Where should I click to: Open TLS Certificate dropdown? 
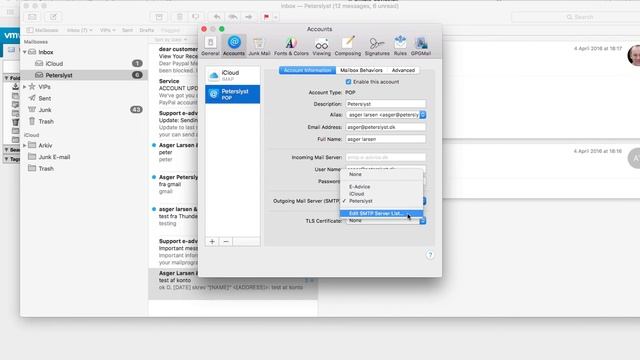tap(386, 221)
